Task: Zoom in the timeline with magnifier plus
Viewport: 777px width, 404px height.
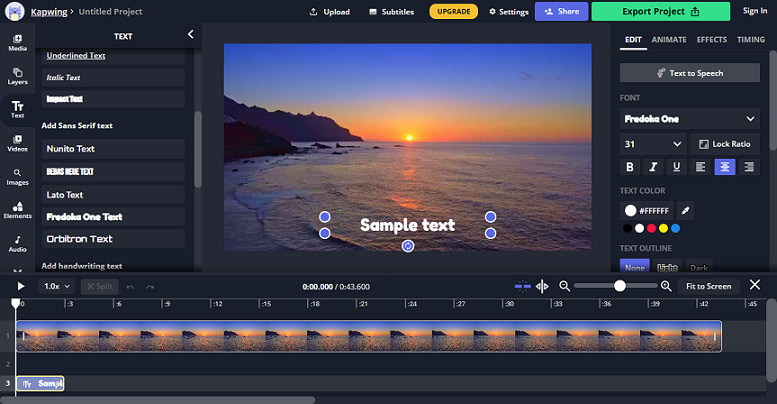Action: pyautogui.click(x=666, y=286)
